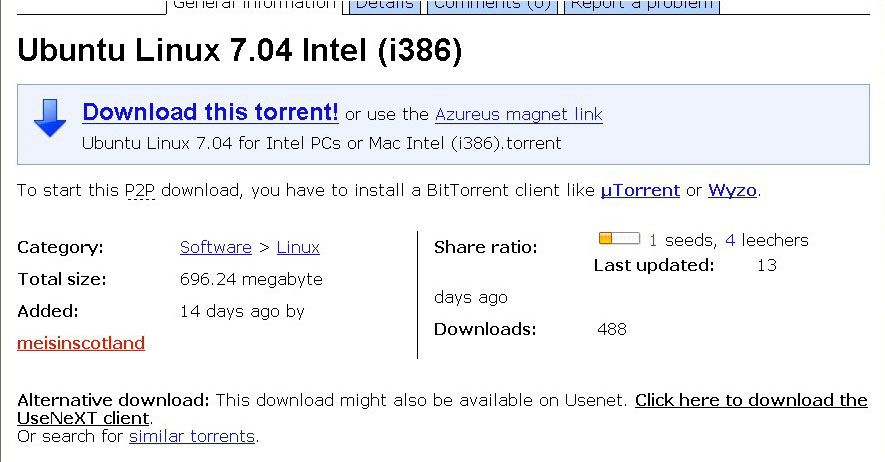View uploader meisinscotland's profile
This screenshot has width=885, height=462.
pos(81,343)
